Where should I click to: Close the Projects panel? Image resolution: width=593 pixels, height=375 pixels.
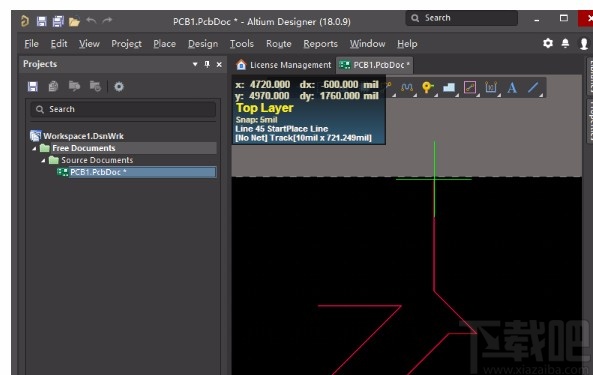coord(219,65)
